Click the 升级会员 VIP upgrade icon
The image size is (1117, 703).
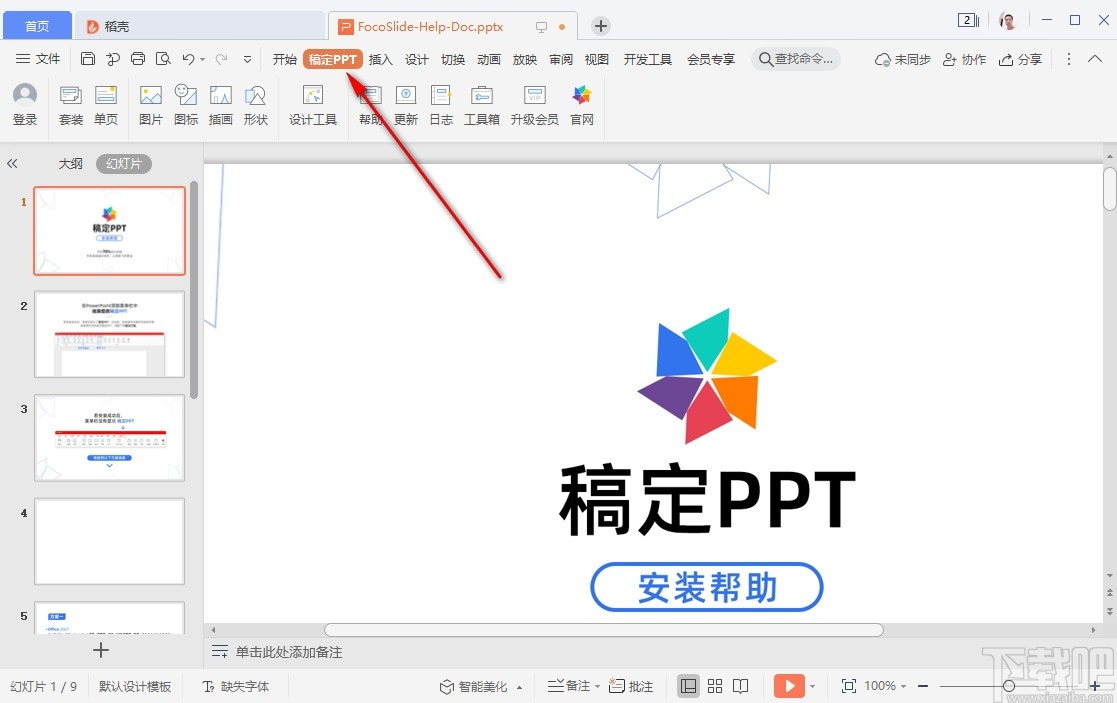click(533, 103)
